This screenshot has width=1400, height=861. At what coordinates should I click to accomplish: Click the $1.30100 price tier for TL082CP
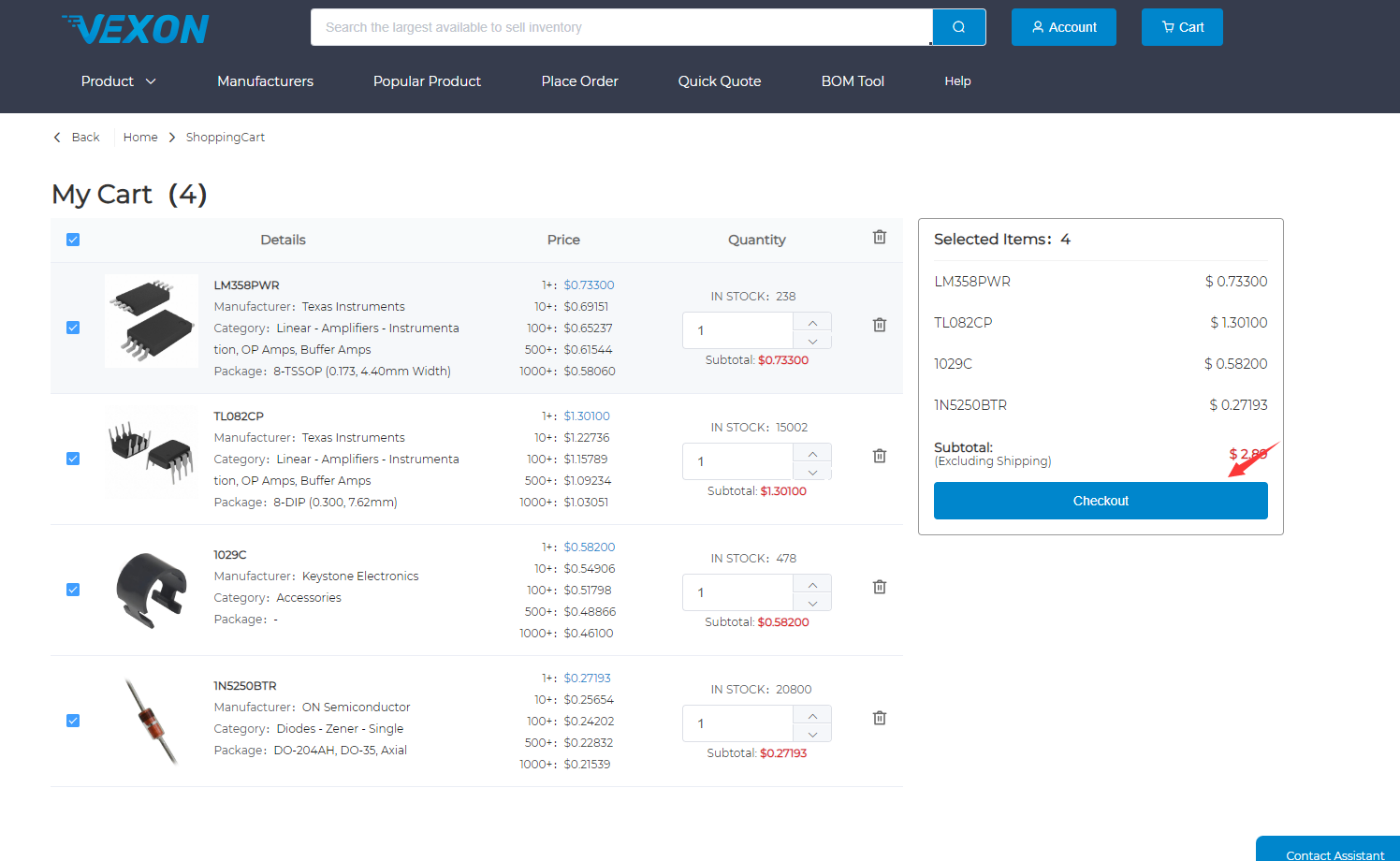587,416
